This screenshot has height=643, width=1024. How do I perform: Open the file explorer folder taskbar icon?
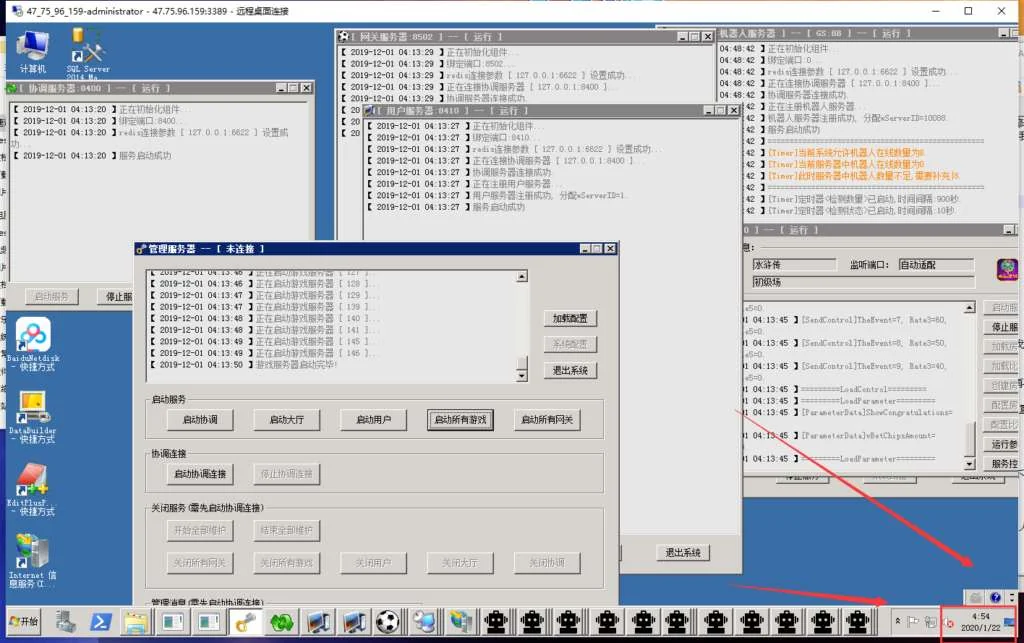135,622
